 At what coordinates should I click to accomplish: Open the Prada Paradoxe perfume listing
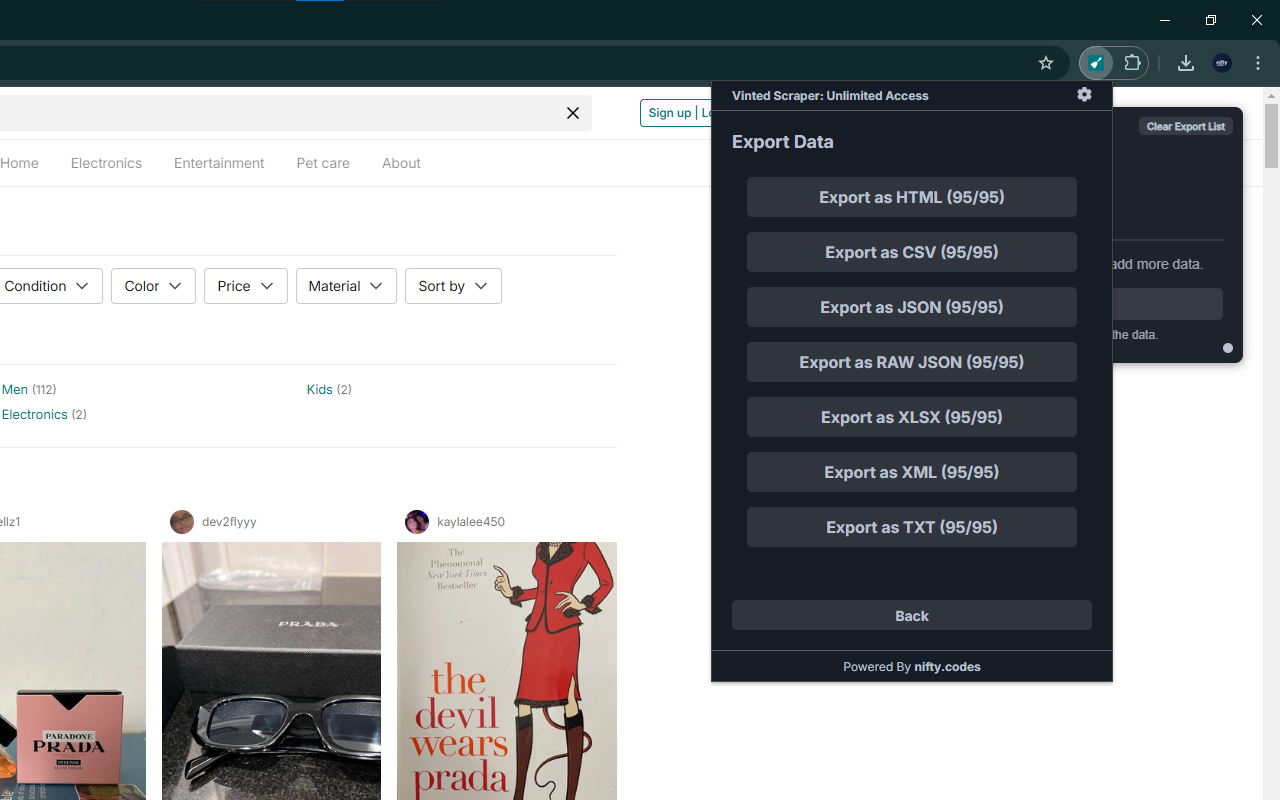coord(73,671)
